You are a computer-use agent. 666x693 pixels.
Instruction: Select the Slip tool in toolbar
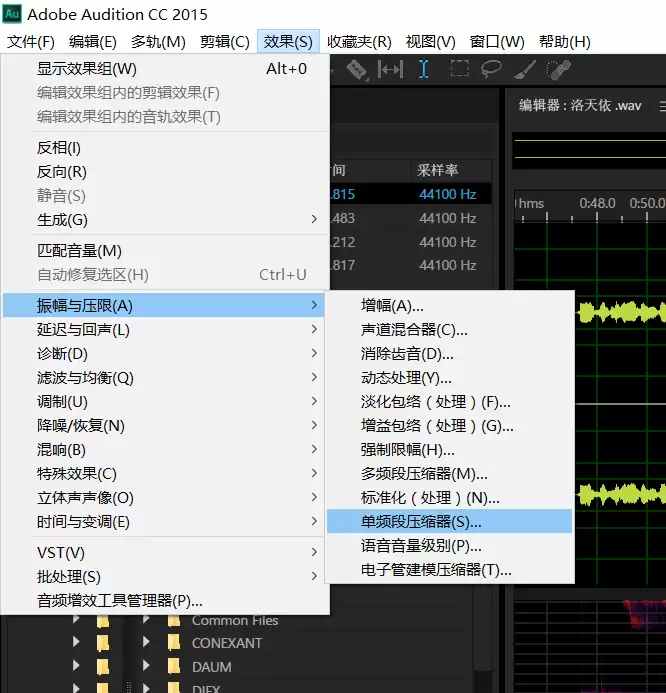pyautogui.click(x=390, y=69)
